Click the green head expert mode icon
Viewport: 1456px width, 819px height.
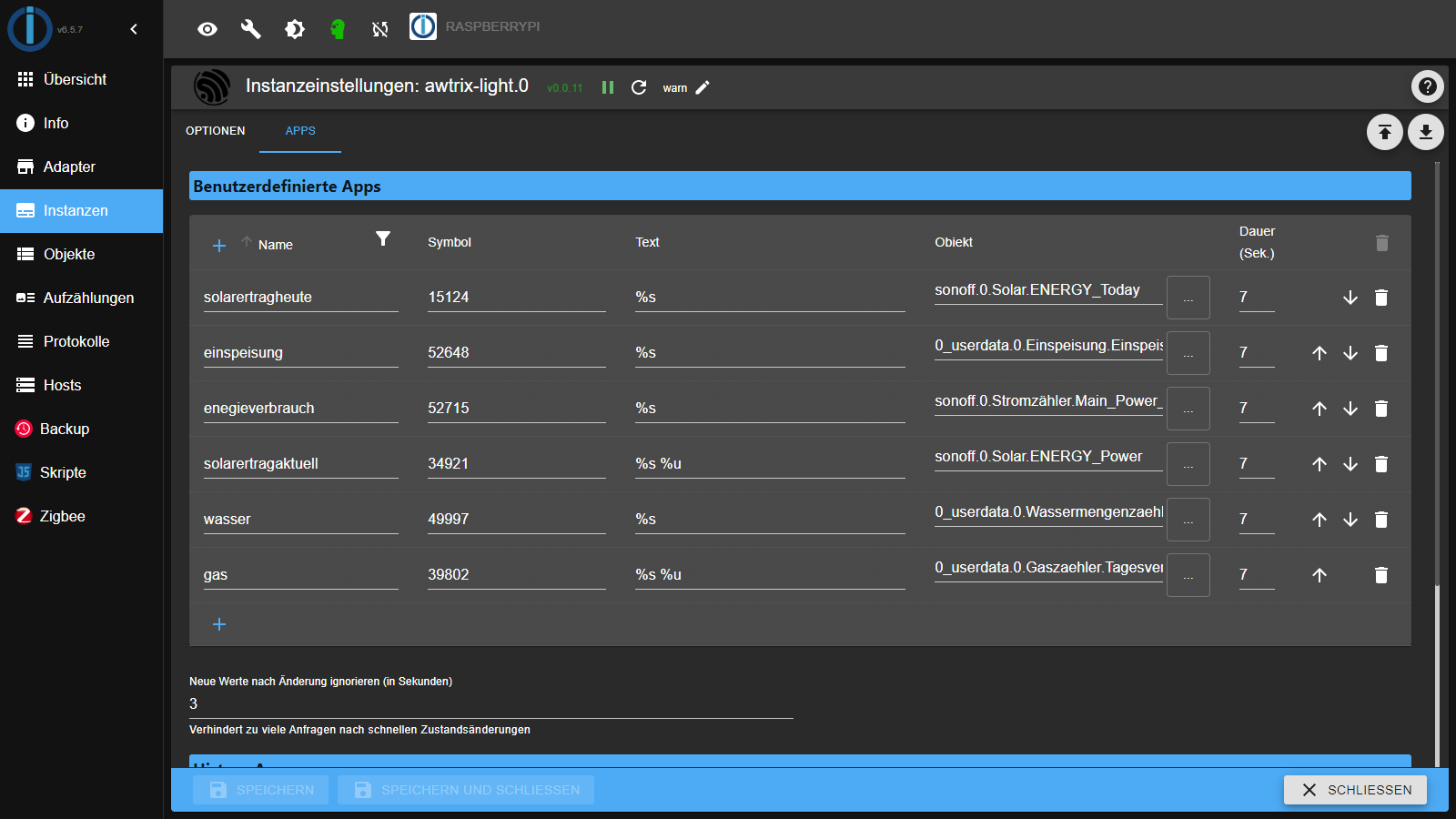tap(338, 29)
